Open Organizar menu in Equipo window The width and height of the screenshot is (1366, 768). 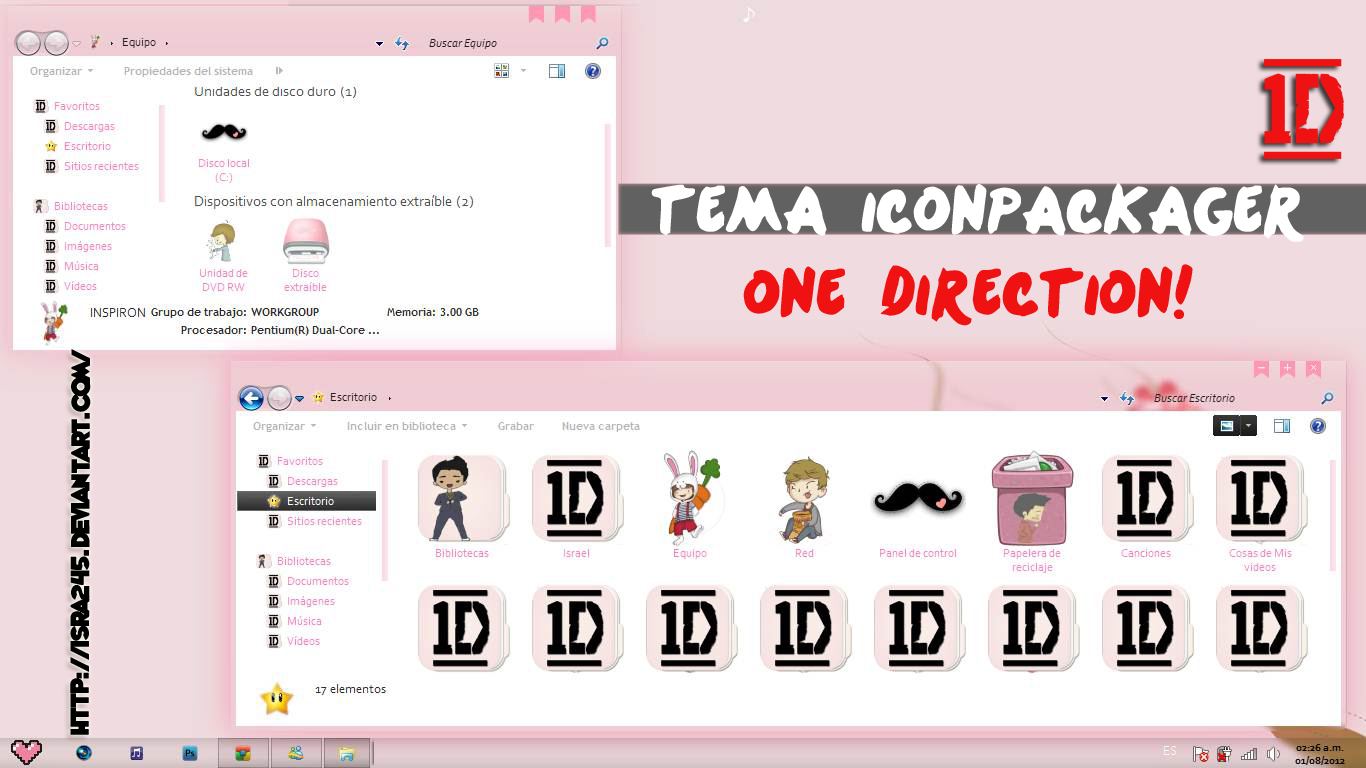pos(61,71)
